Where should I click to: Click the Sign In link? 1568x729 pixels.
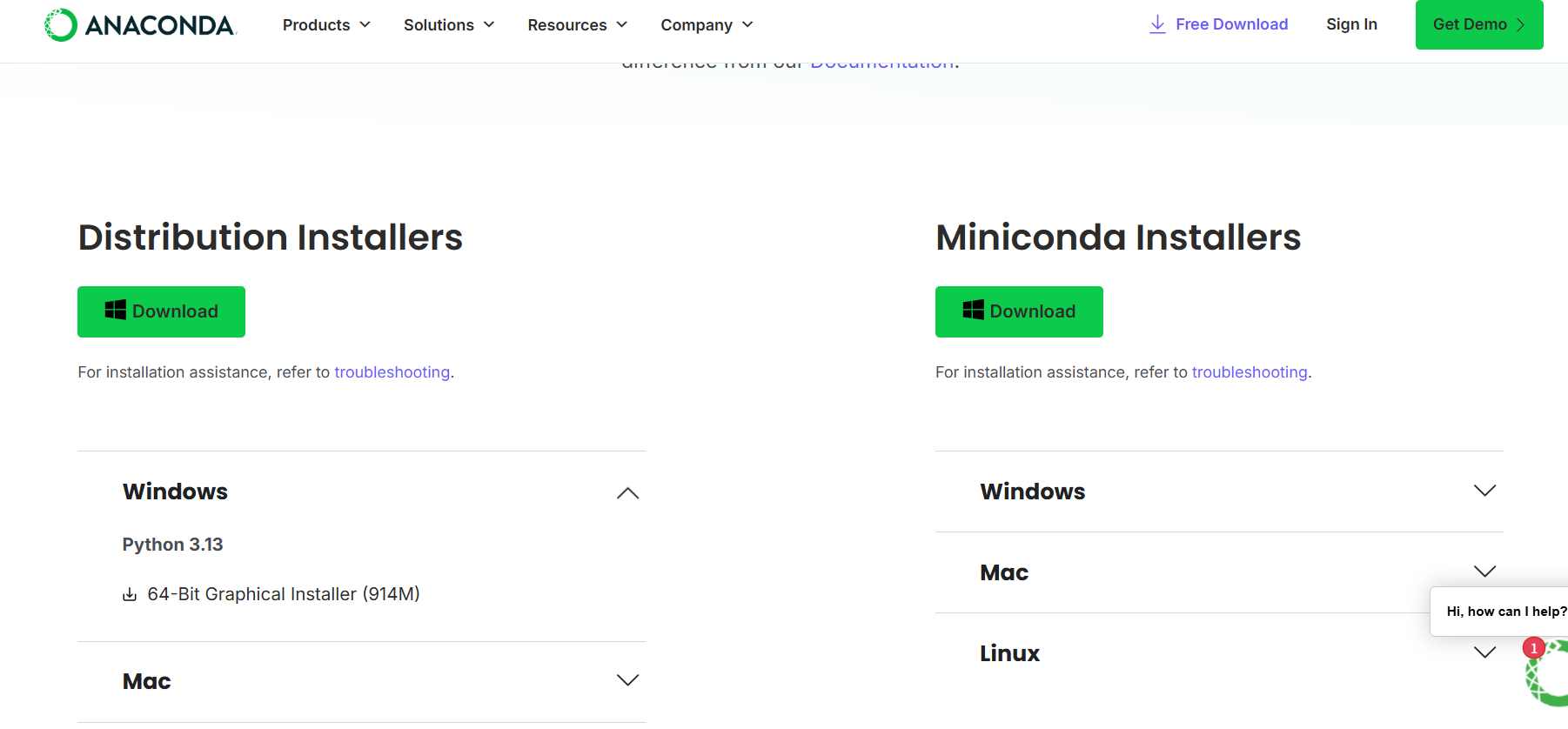pyautogui.click(x=1351, y=24)
